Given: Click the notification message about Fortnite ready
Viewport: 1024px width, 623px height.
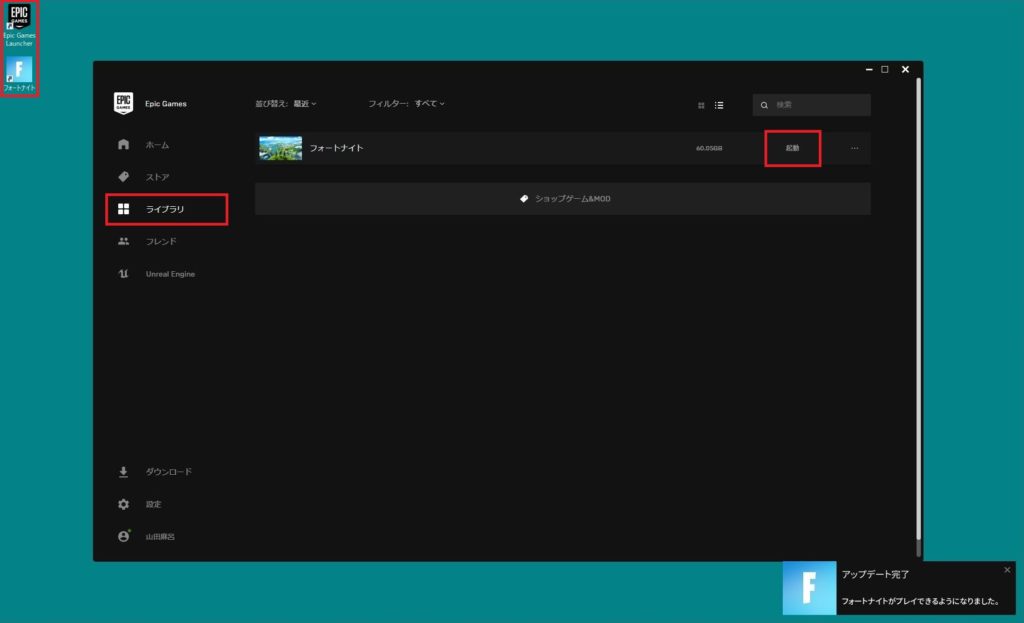Looking at the screenshot, I should click(x=920, y=601).
